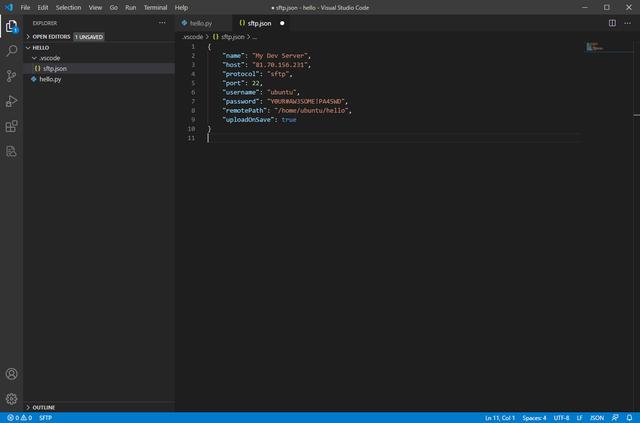Open the File menu
Screen dimensions: 640x423
pos(25,7)
